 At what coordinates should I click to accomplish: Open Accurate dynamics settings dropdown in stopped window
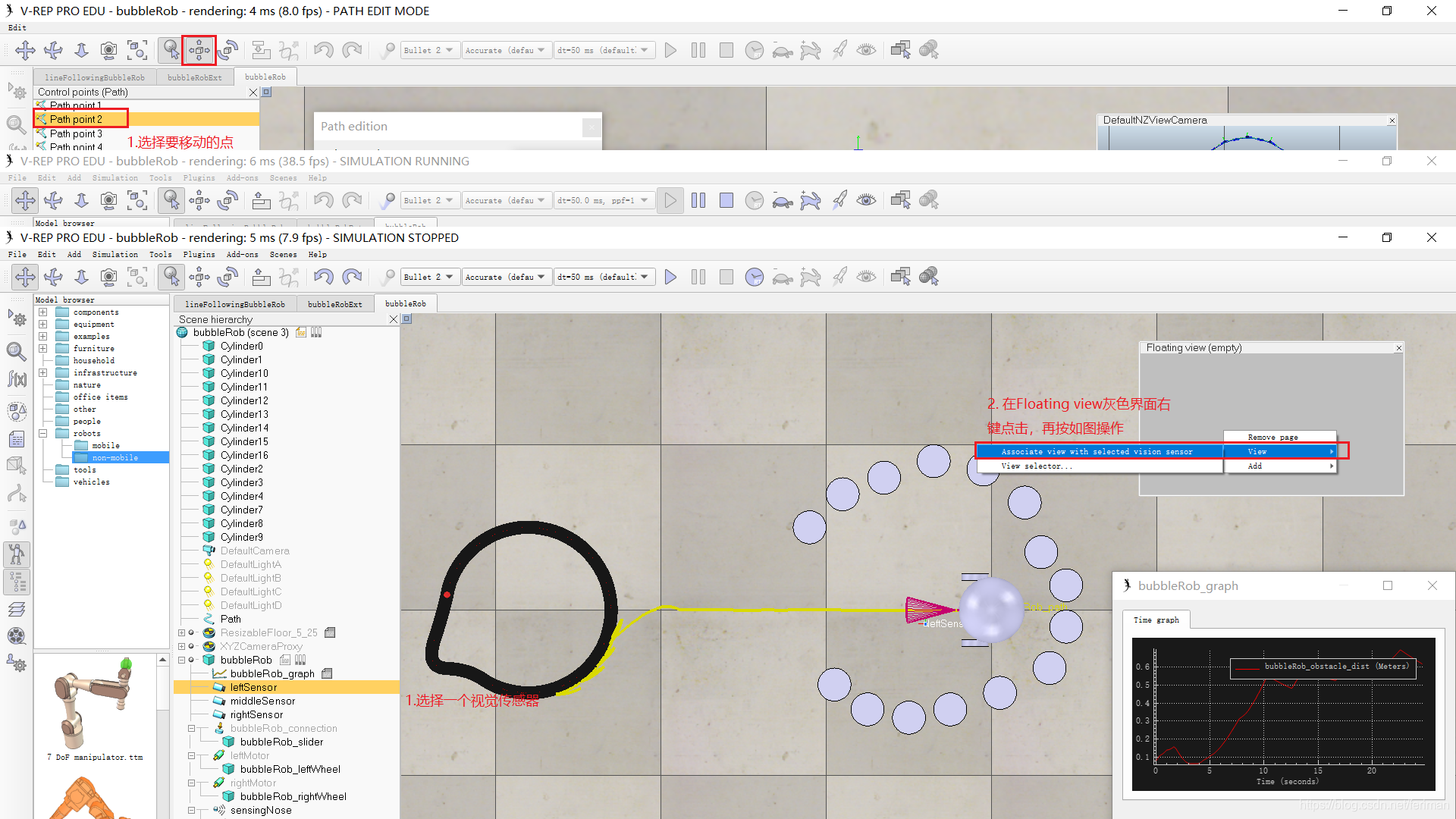(505, 277)
